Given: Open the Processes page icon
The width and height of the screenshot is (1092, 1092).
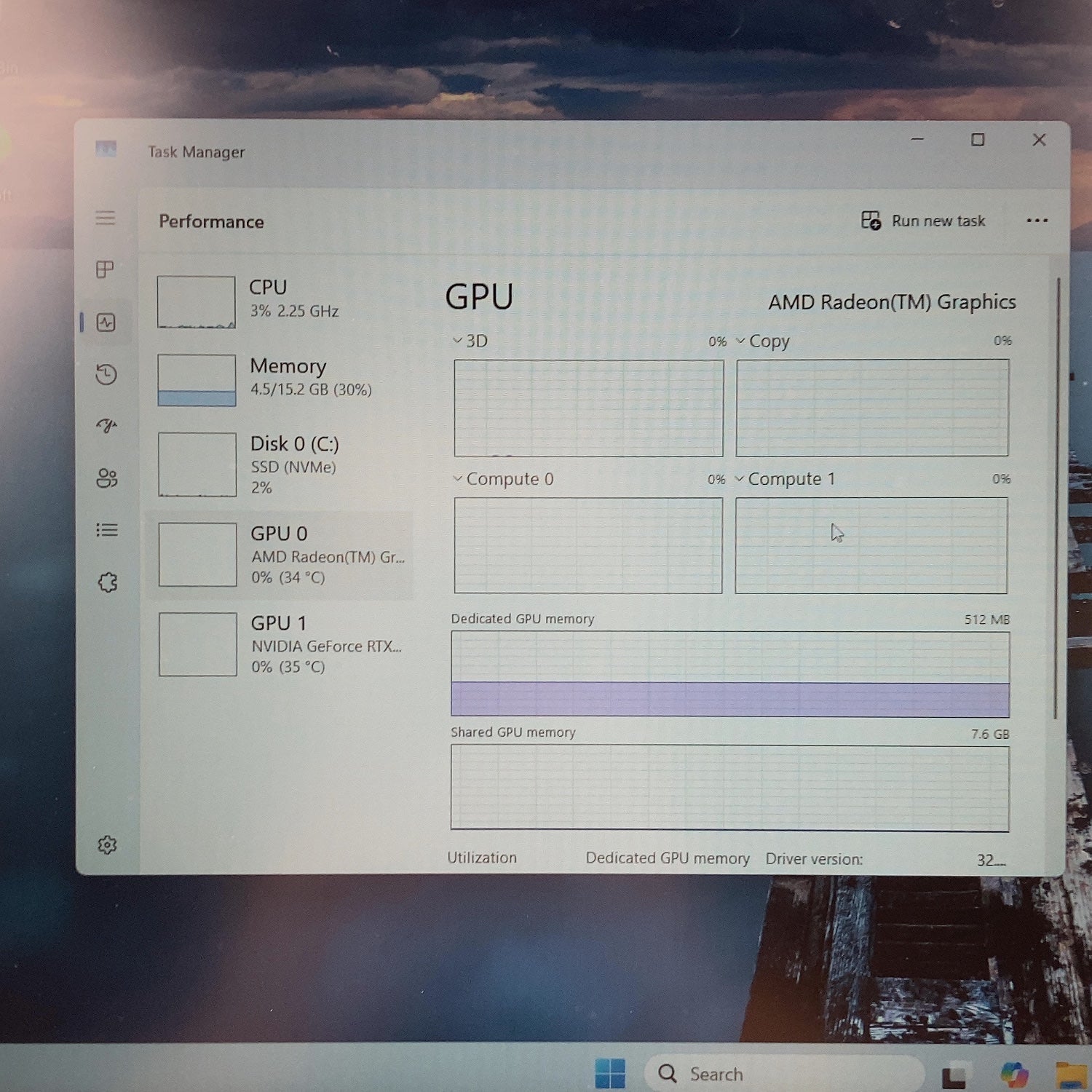Looking at the screenshot, I should (x=106, y=269).
